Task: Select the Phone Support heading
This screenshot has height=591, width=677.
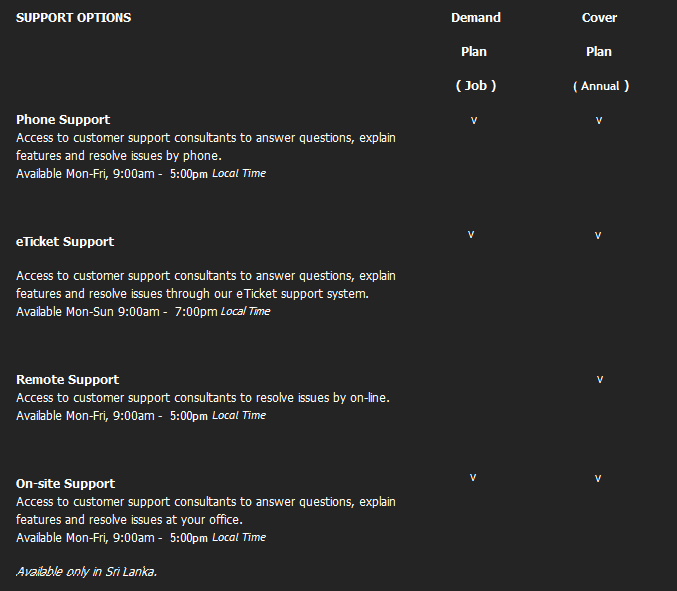Action: click(x=63, y=120)
